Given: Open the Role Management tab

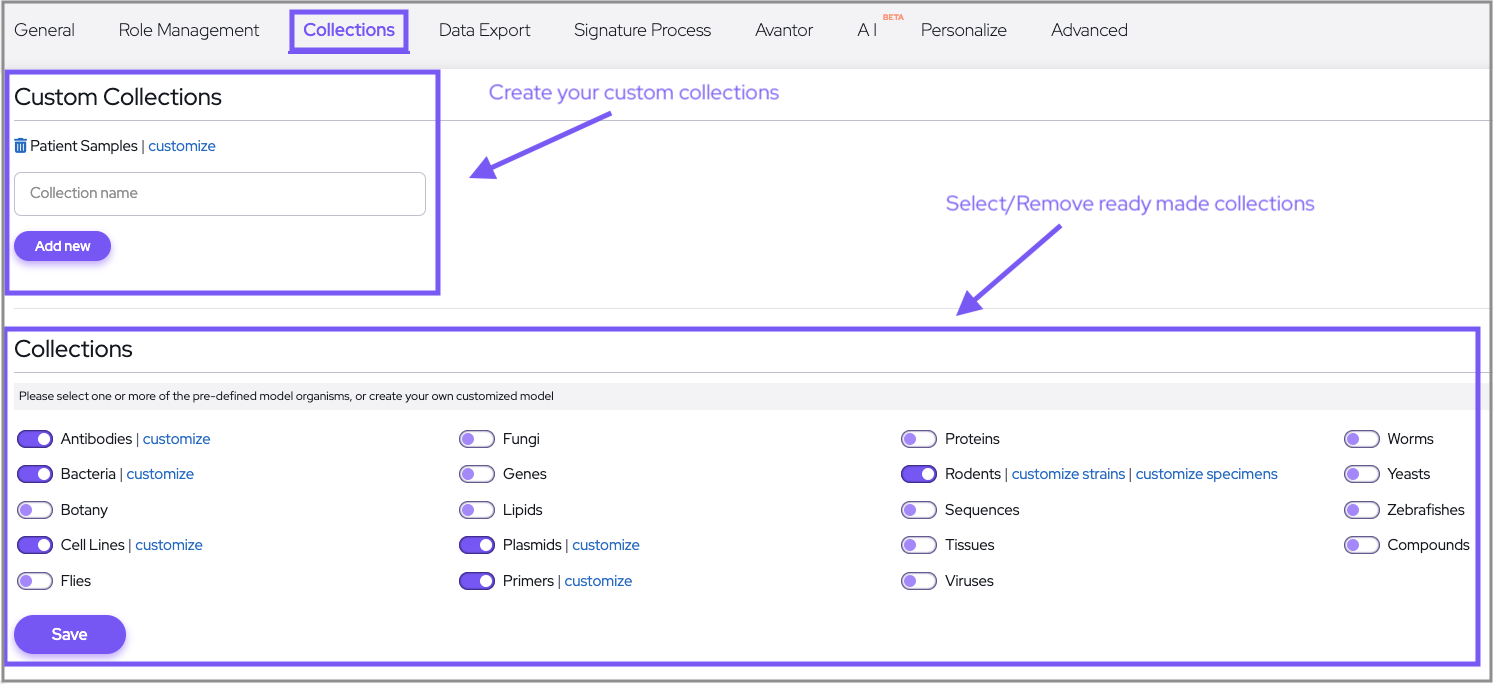Looking at the screenshot, I should pyautogui.click(x=189, y=30).
